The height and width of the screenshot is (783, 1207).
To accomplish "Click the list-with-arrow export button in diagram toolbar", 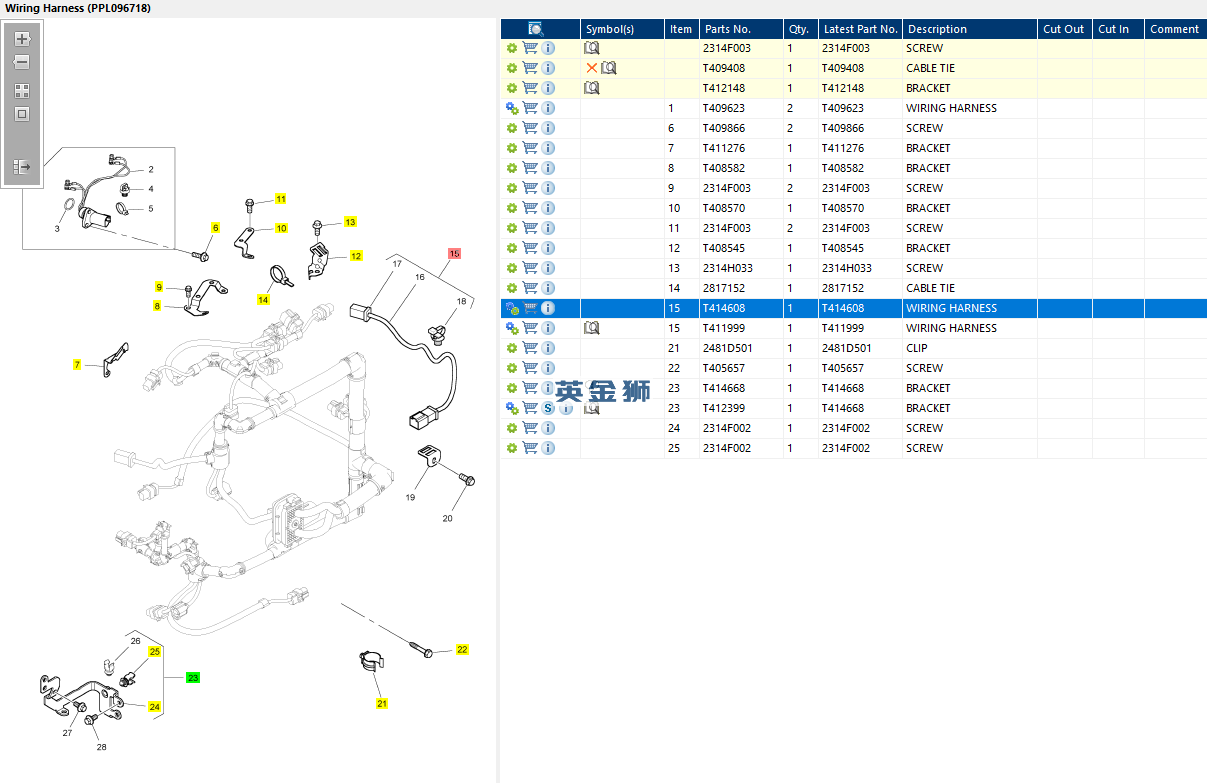I will [x=22, y=167].
